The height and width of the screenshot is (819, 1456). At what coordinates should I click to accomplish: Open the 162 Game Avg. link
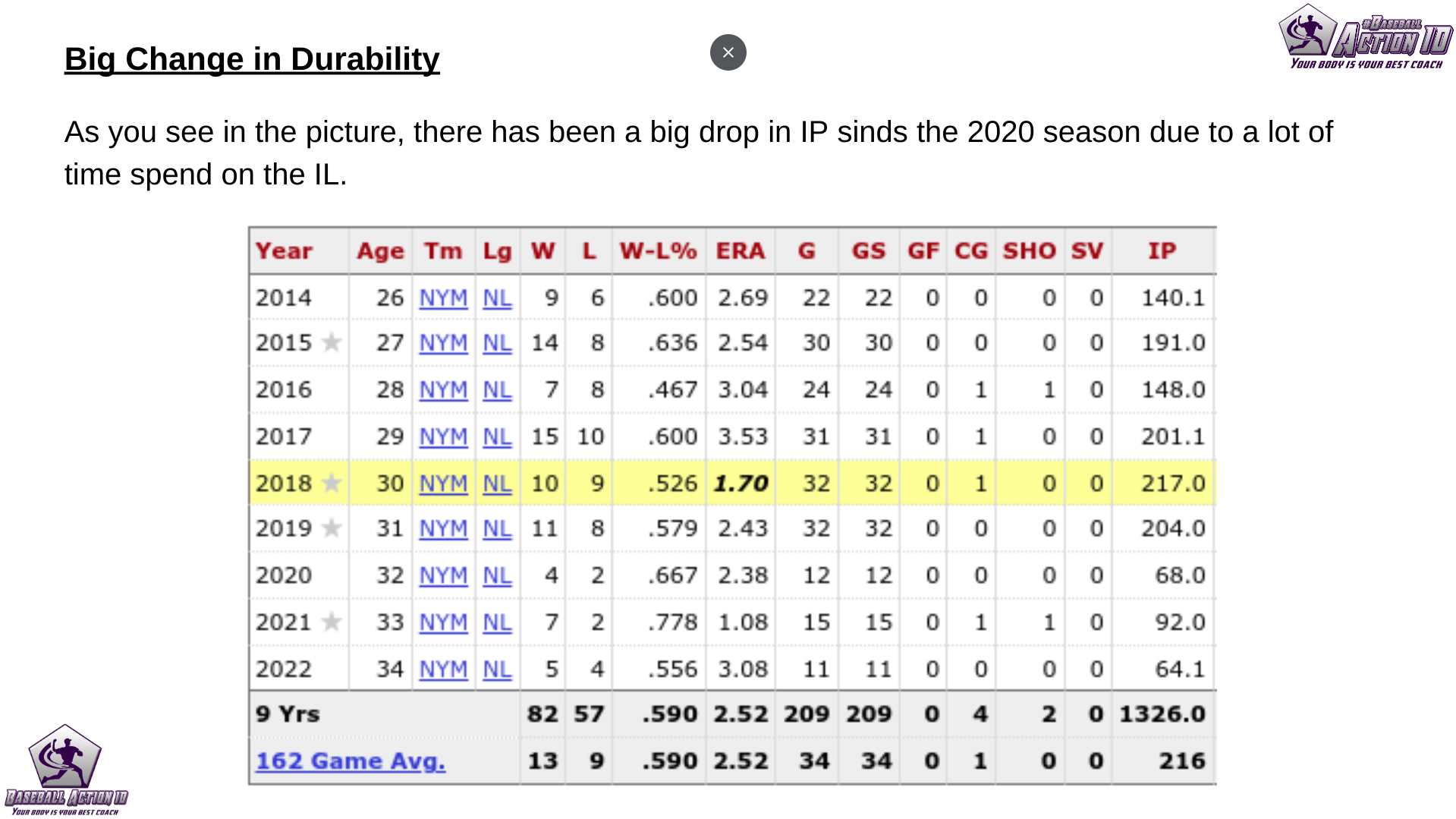(351, 761)
